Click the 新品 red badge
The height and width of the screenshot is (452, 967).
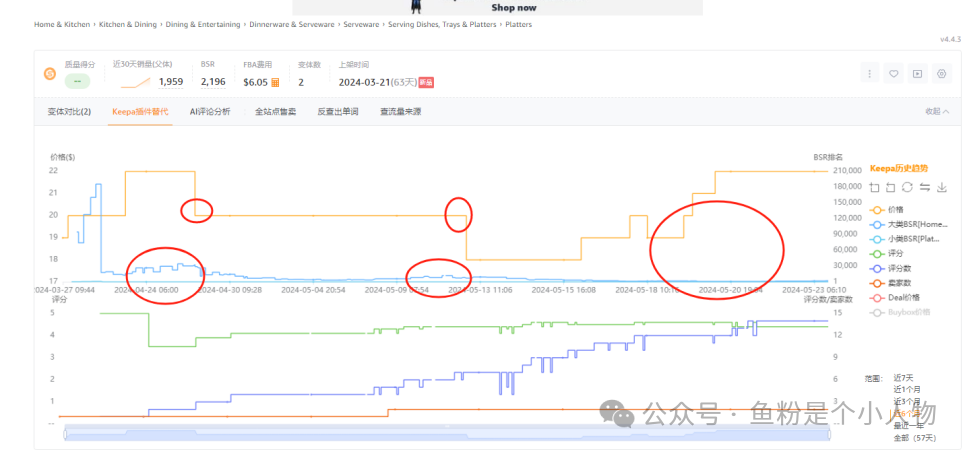(x=426, y=82)
